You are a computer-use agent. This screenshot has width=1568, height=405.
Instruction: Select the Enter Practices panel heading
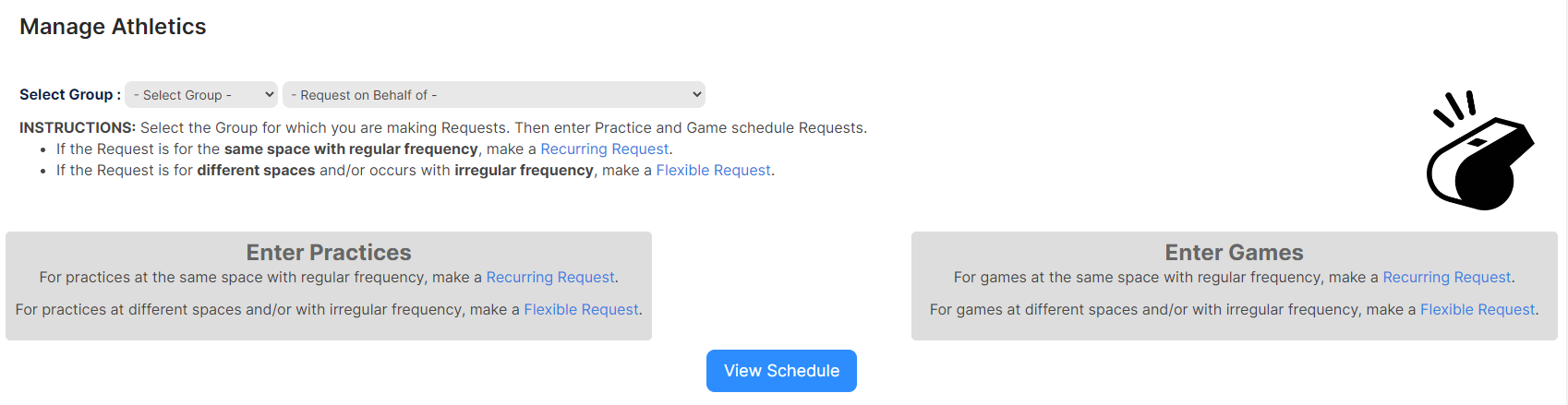(x=329, y=252)
